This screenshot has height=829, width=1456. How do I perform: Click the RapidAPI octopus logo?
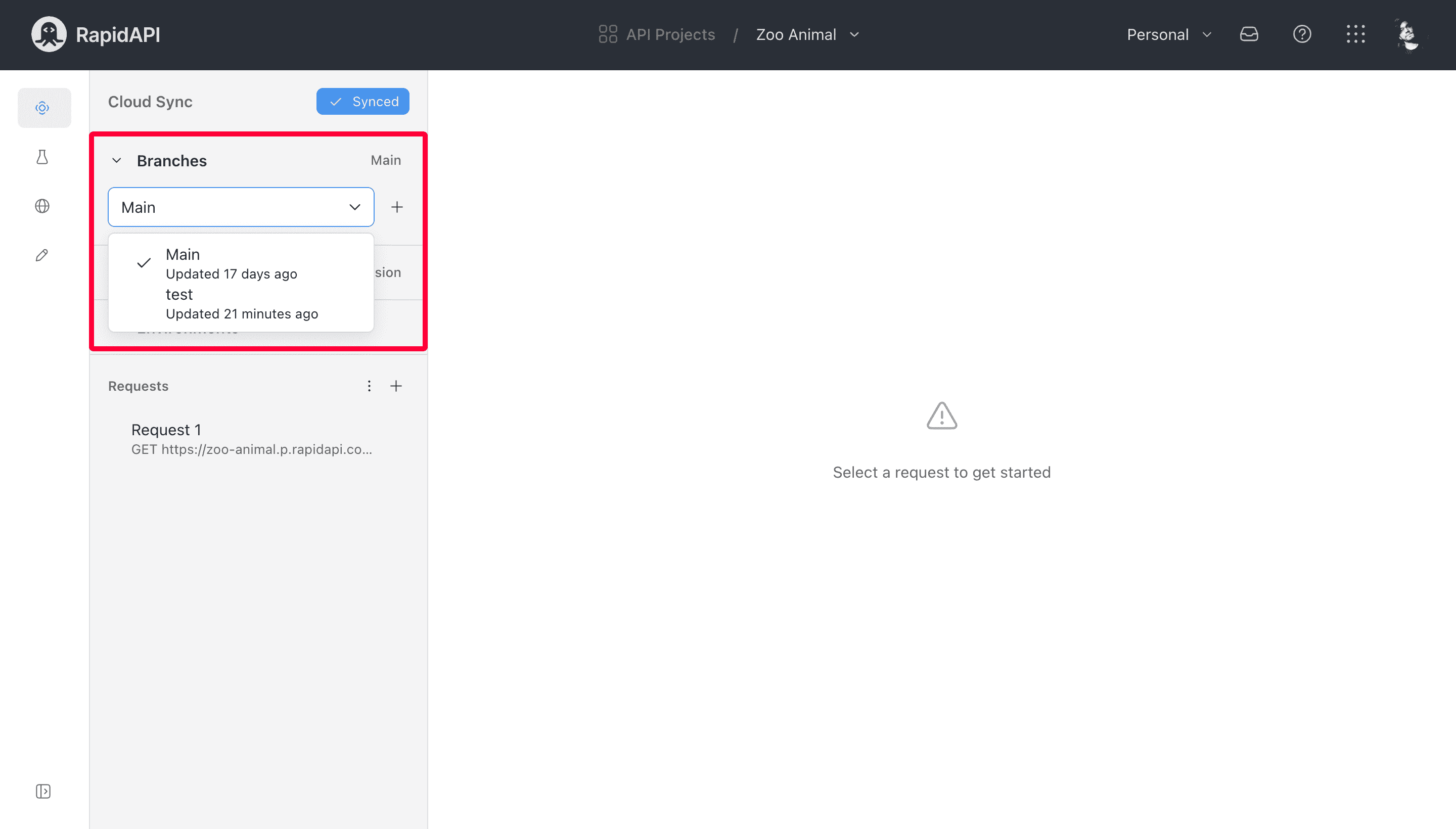pos(49,34)
